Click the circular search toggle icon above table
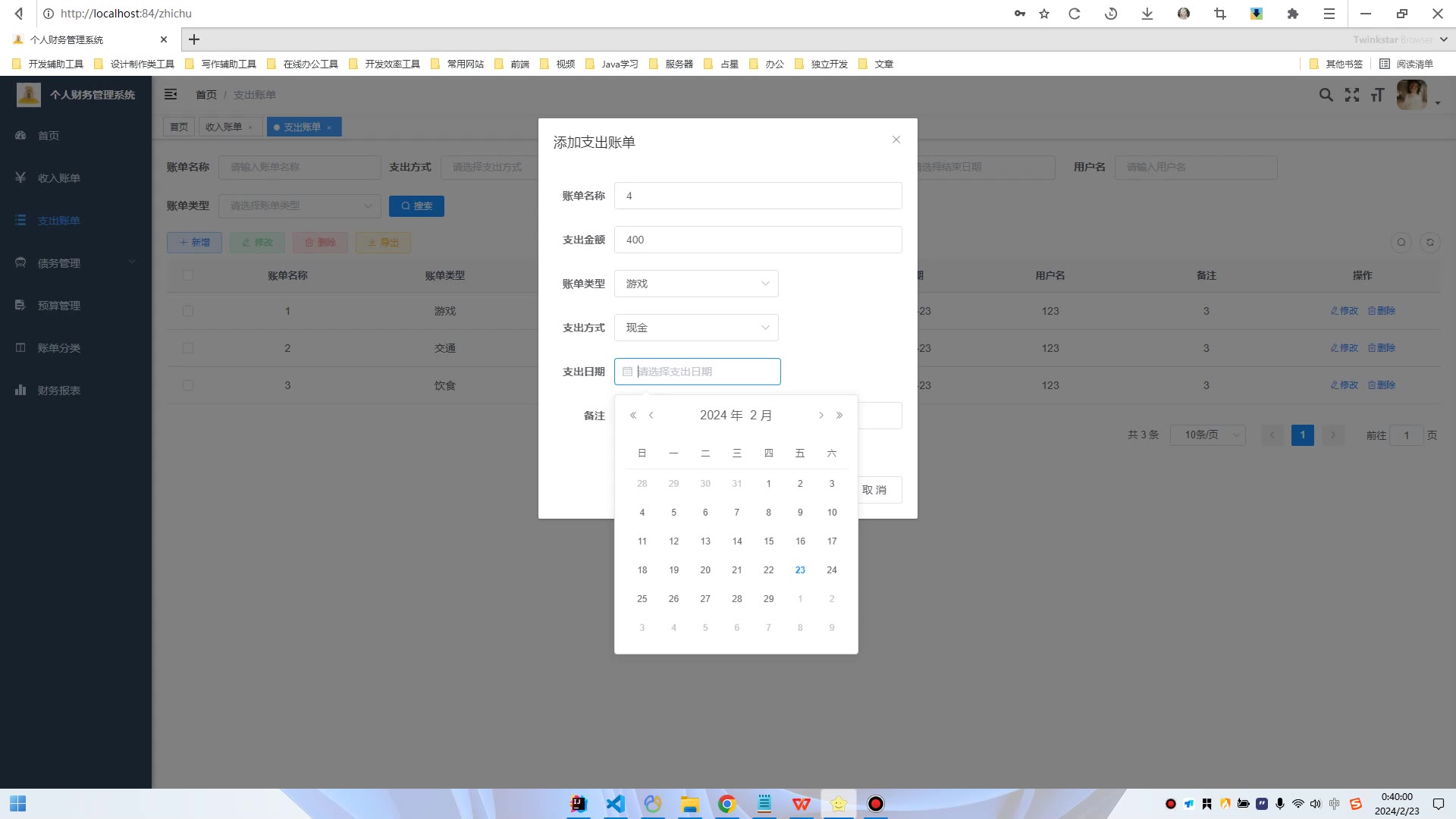Viewport: 1456px width, 819px height. pos(1401,243)
